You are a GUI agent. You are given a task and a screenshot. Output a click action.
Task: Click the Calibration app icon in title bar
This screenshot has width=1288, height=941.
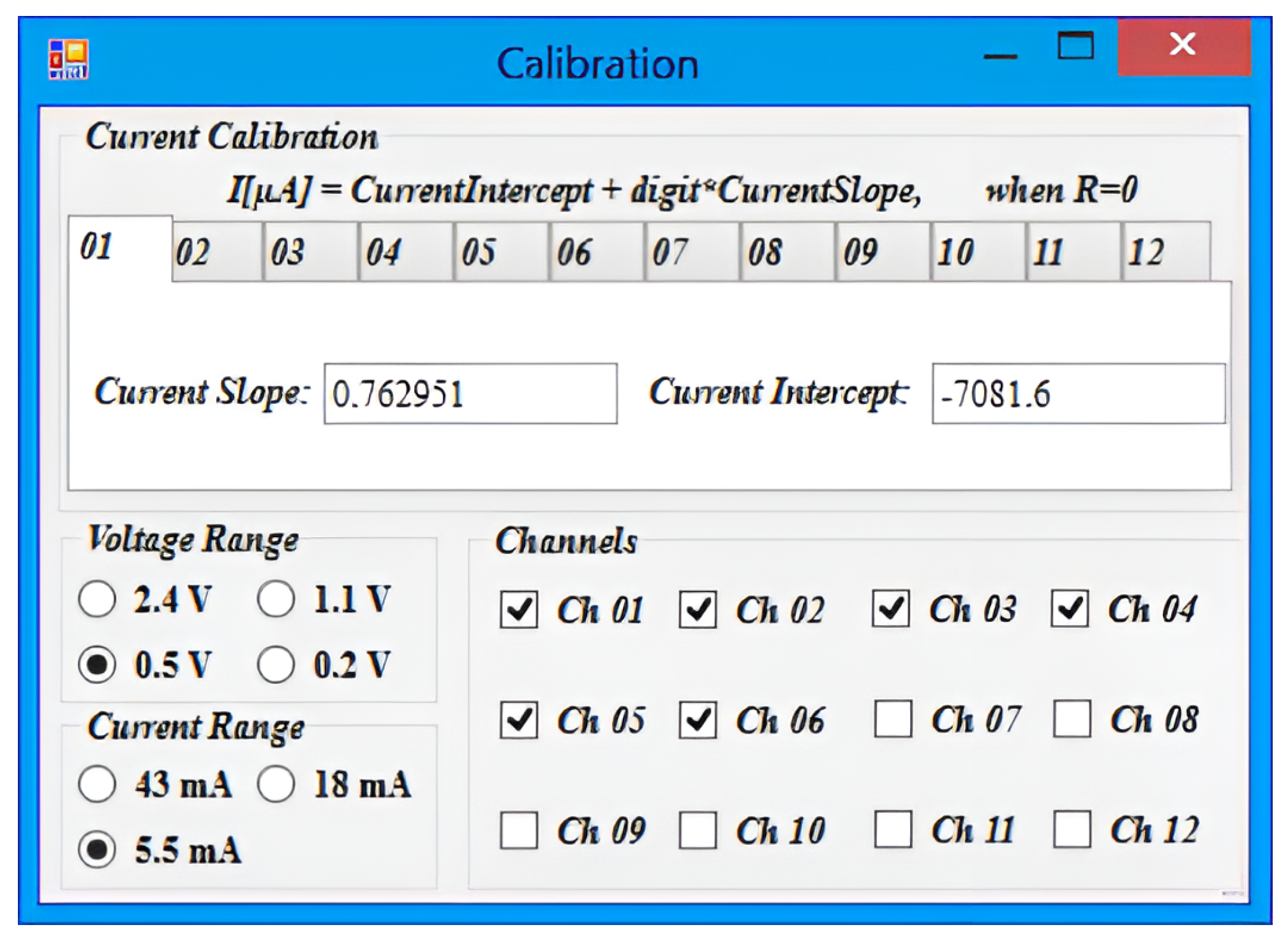(x=68, y=60)
